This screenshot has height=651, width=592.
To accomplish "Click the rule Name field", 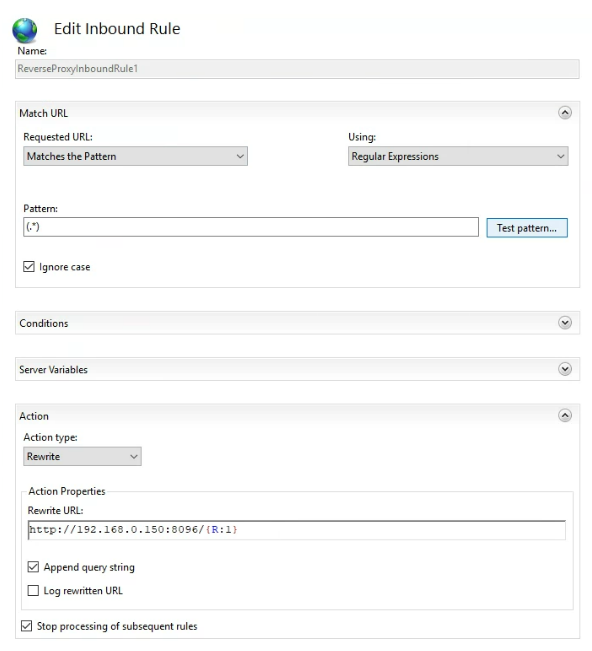I will [297, 69].
